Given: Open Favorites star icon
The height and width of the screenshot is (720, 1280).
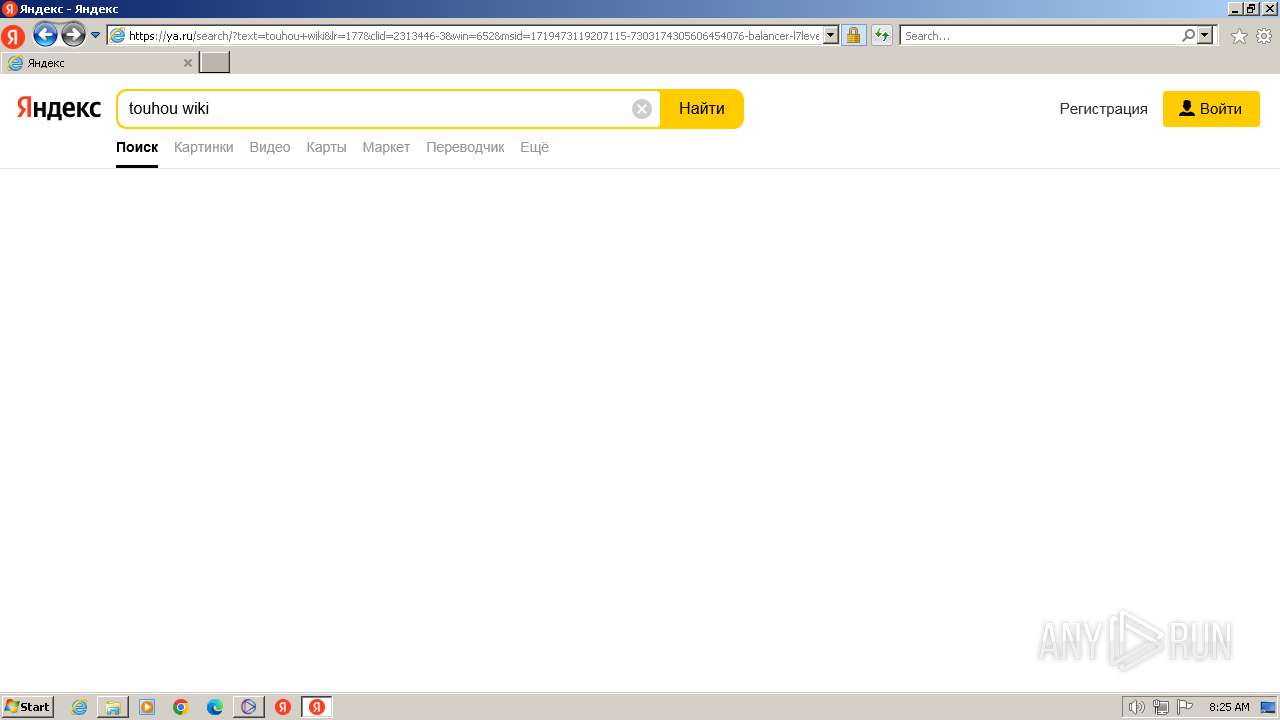Looking at the screenshot, I should (1239, 35).
